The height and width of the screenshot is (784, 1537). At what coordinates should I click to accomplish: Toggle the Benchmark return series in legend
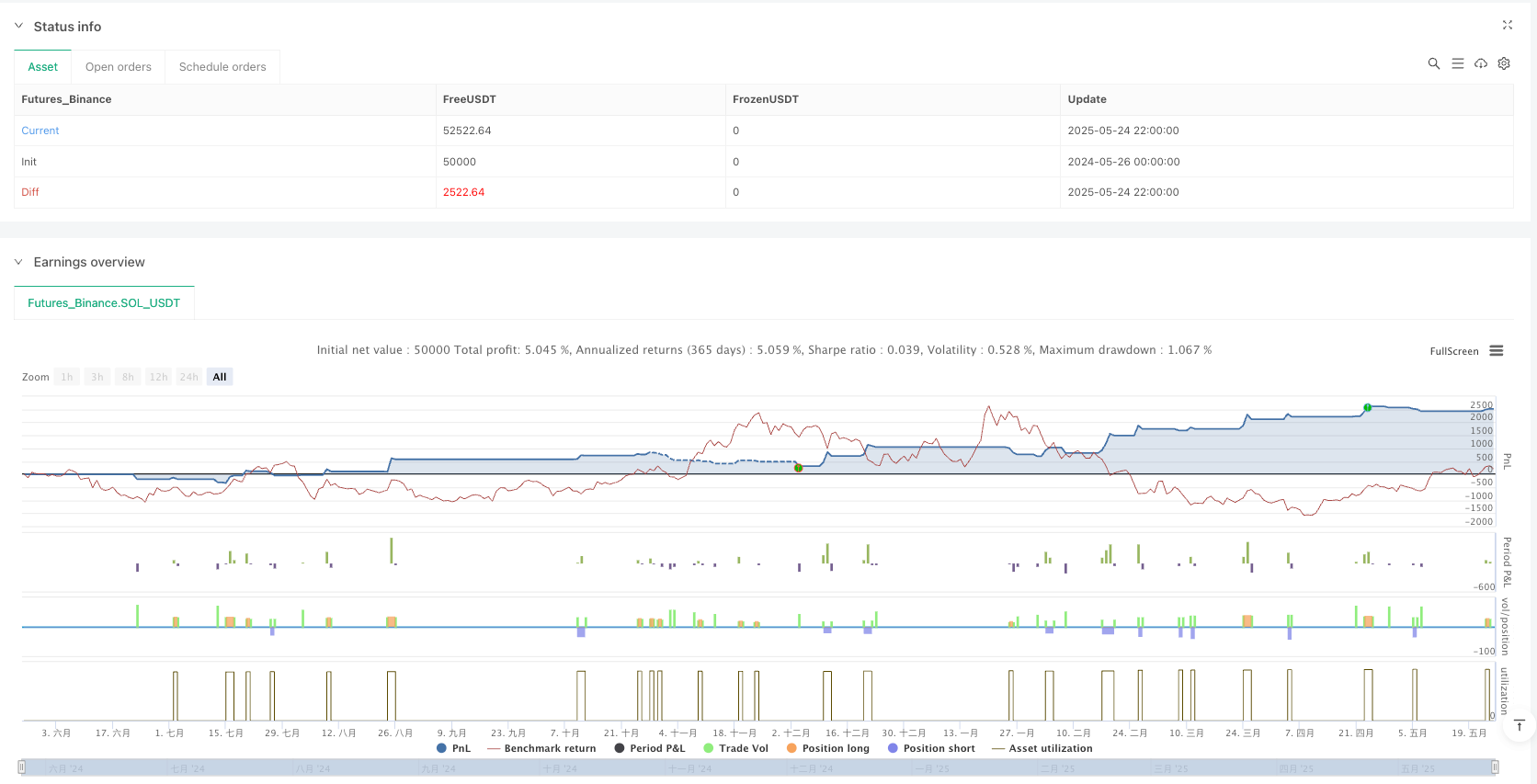(x=541, y=748)
